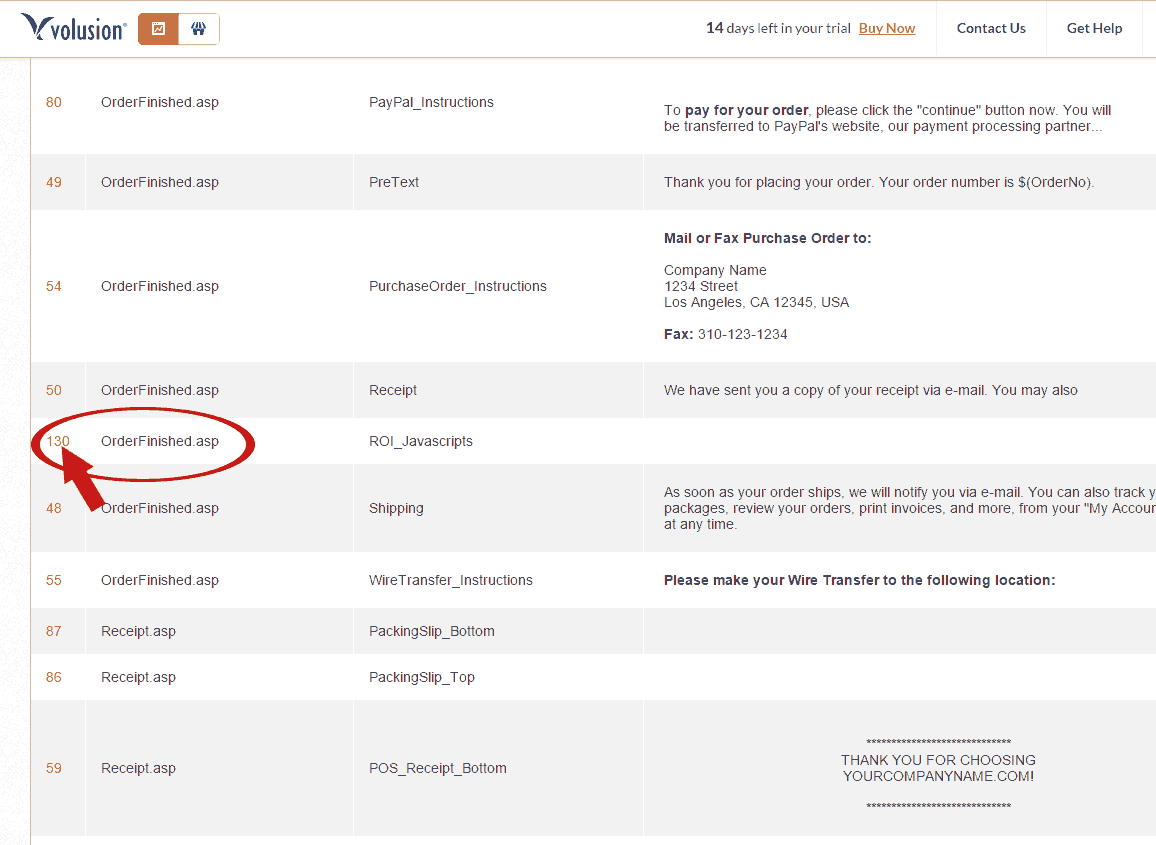Click OrderFinished.asp in the ROI_Javascripts row
This screenshot has width=1156, height=845.
[160, 441]
